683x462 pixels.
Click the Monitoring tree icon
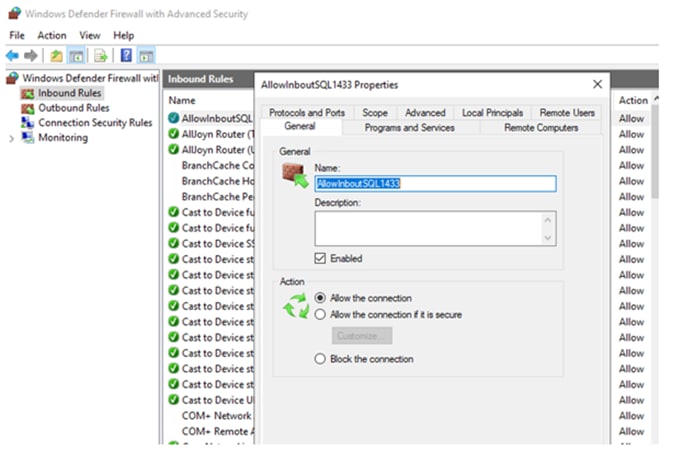point(27,138)
